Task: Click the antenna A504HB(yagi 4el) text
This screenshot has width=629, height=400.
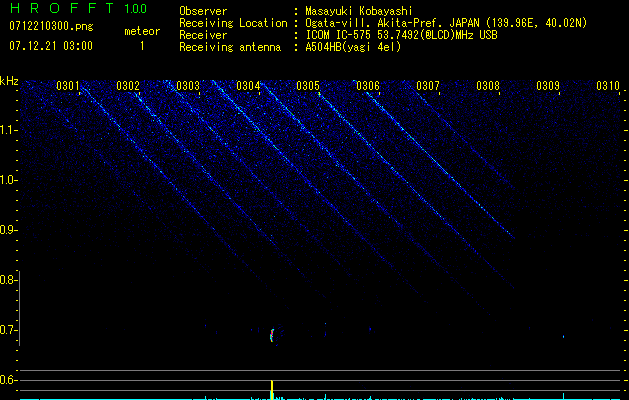Action: (353, 47)
